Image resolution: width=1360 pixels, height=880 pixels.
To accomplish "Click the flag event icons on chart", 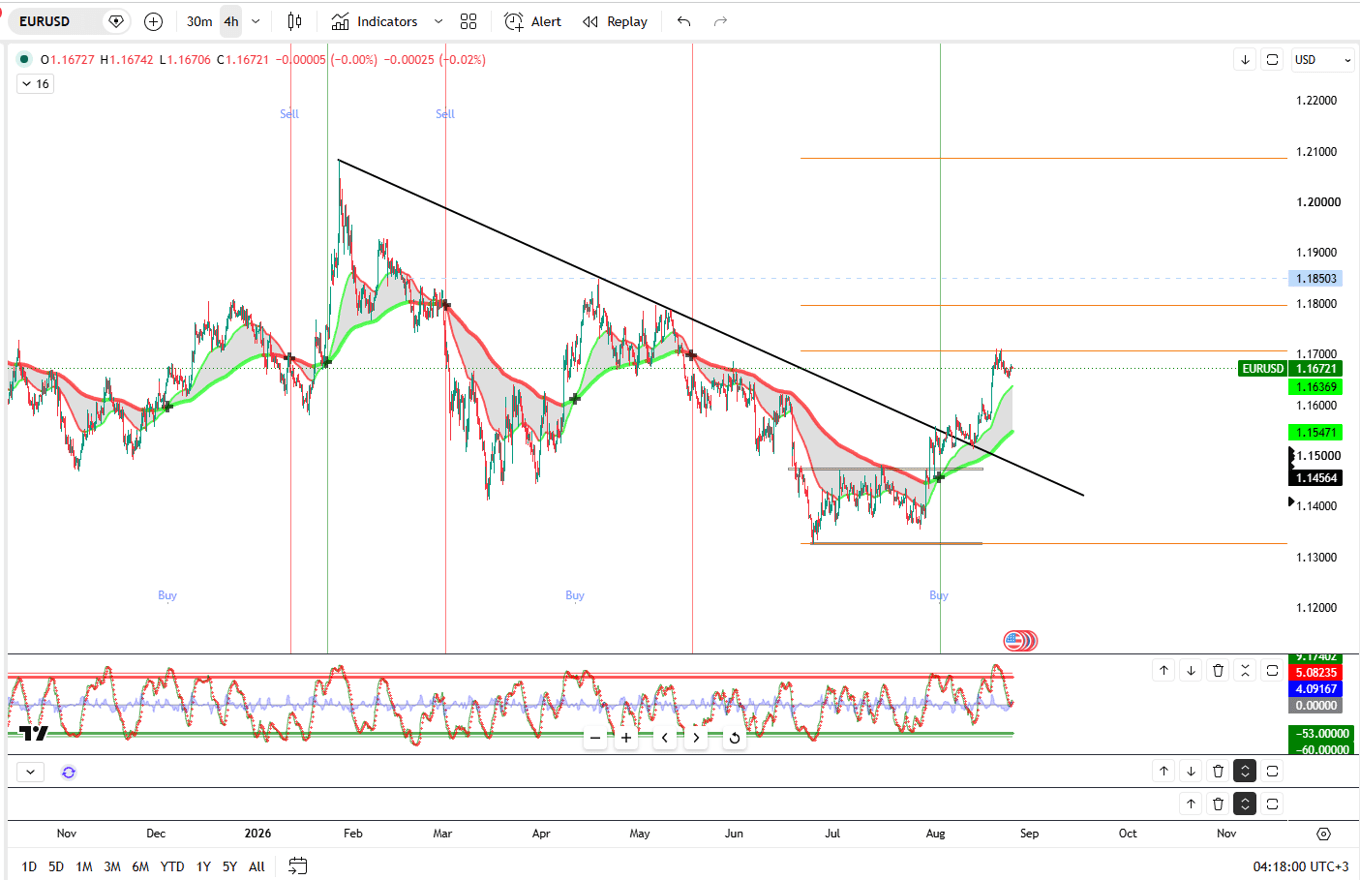I will (1020, 641).
